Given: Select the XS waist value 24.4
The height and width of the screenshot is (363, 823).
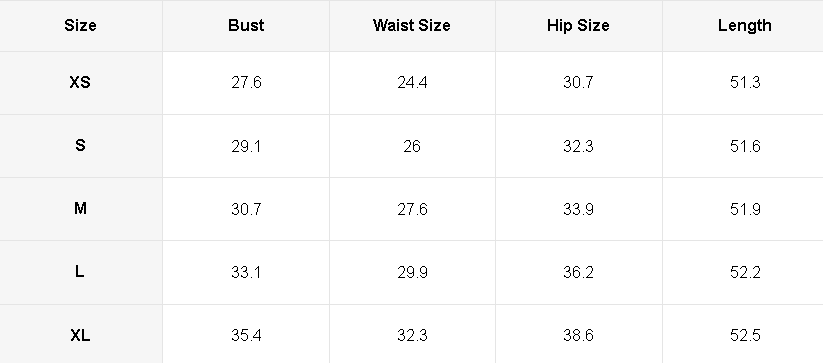Looking at the screenshot, I should [412, 83].
